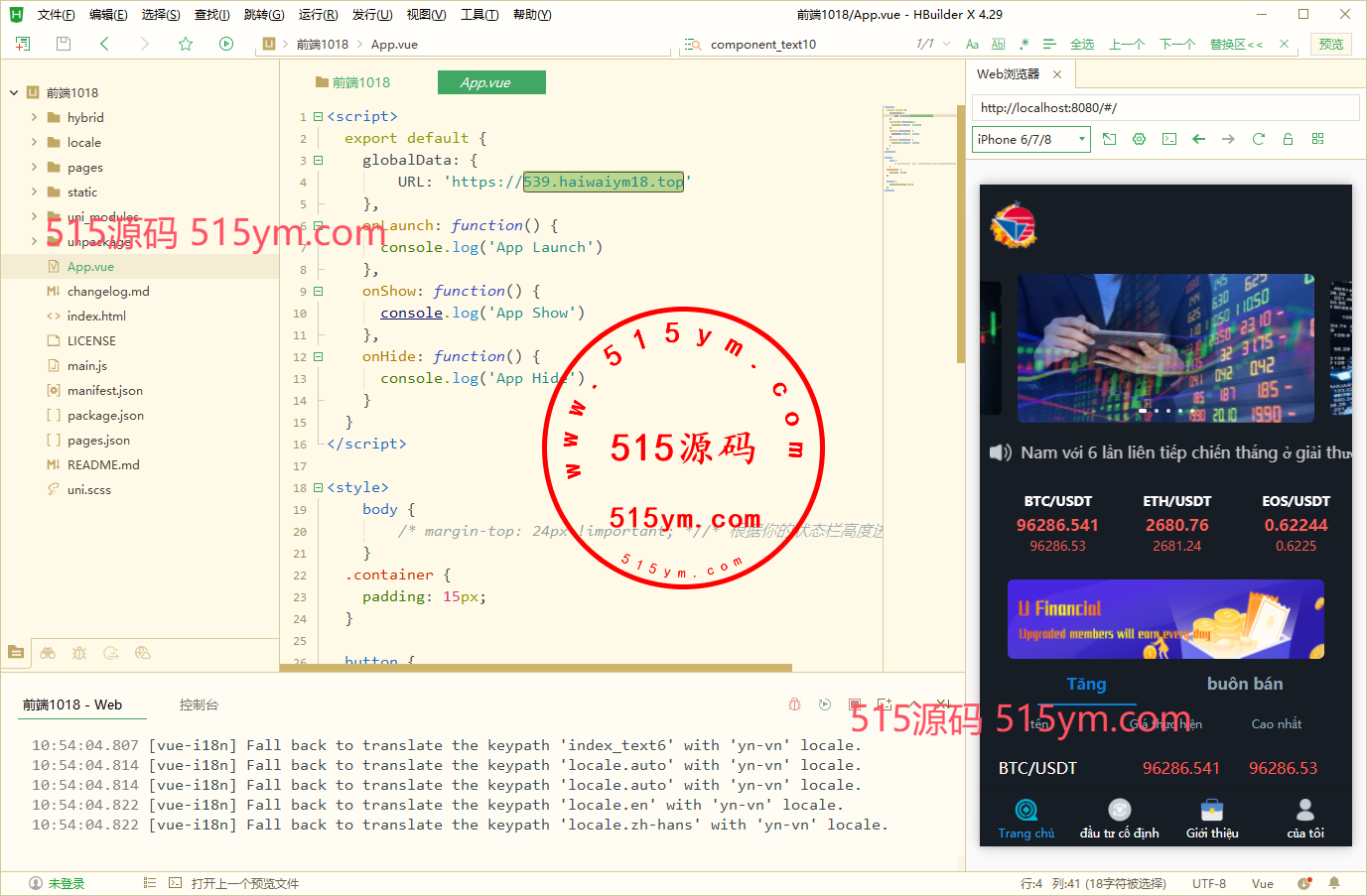Click the QR code icon in browser
Viewport: 1367px width, 896px height.
point(1317,139)
